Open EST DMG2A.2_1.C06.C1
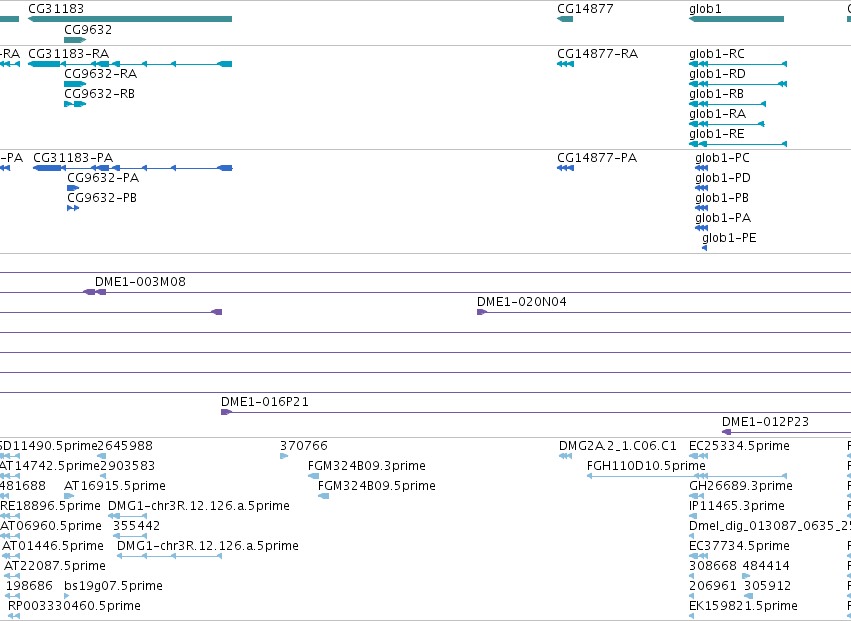 (618, 446)
